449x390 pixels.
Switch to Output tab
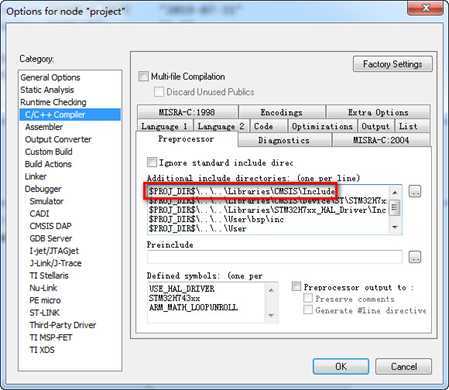pos(376,126)
